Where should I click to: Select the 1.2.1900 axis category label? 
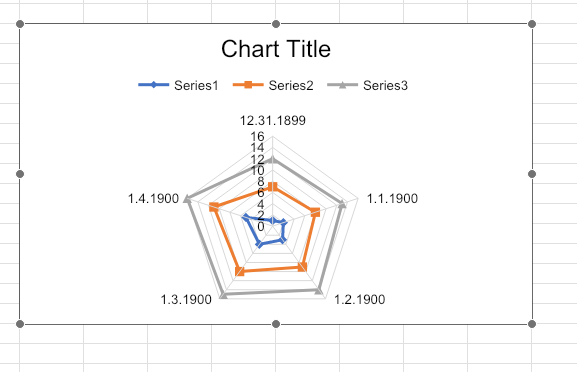click(360, 300)
